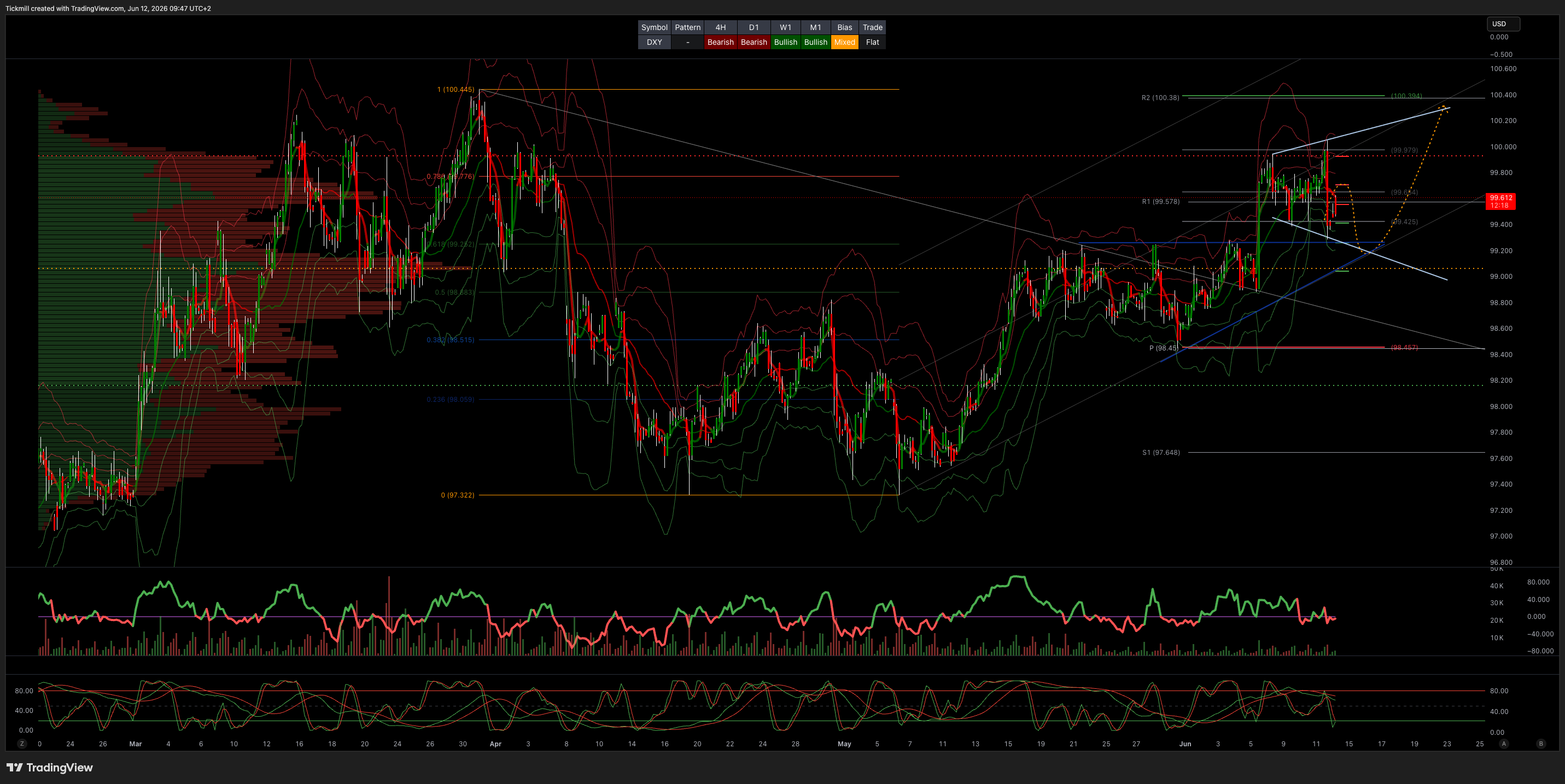This screenshot has height=784, width=1565.
Task: Select the Fibonacci label 0.382 (98.515)
Action: tap(450, 340)
